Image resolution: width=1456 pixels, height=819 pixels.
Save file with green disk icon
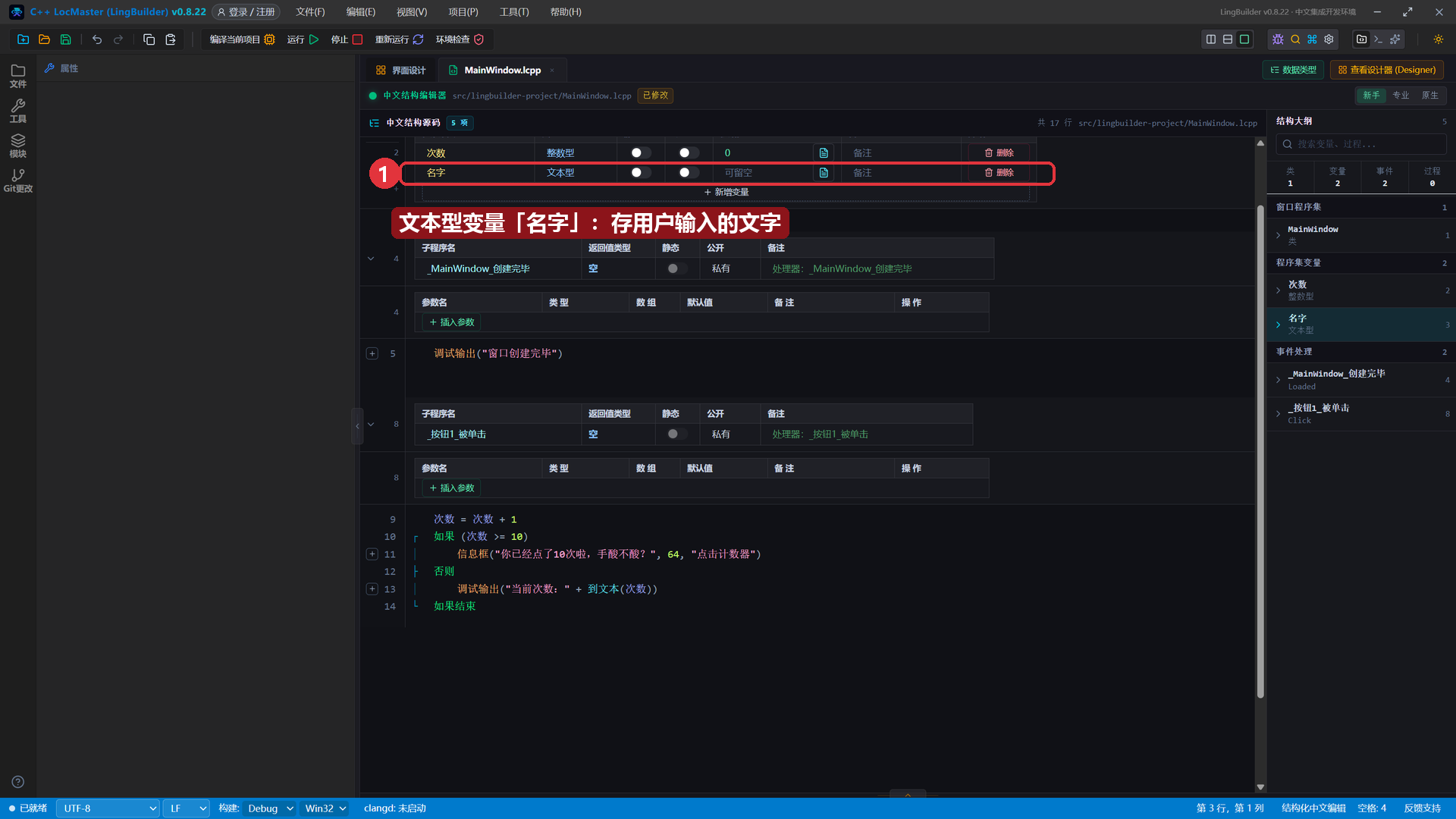click(66, 39)
